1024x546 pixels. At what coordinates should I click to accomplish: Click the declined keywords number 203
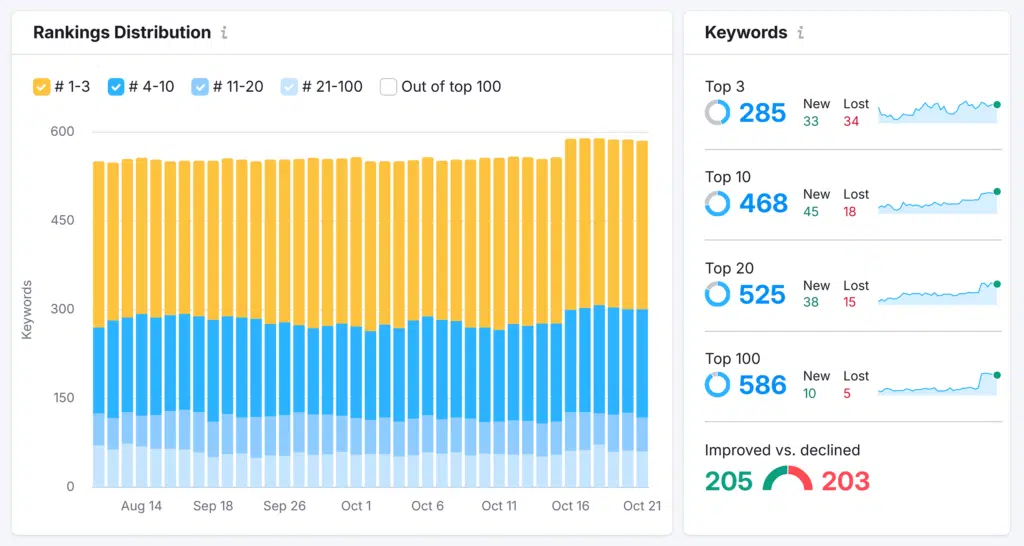pos(846,481)
